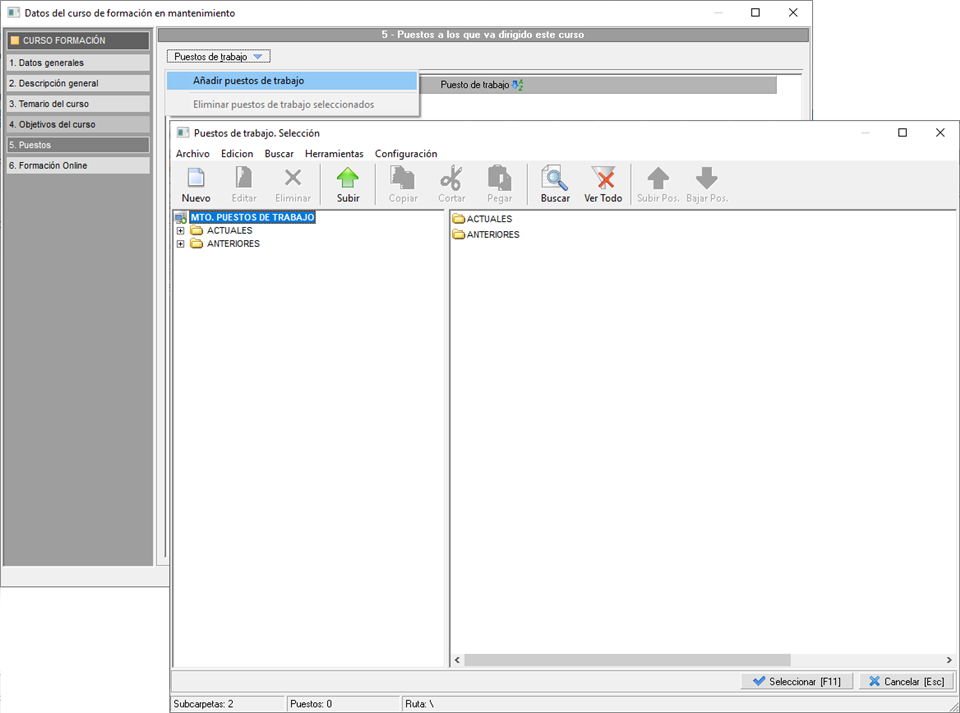
Task: Click the Editar toolbar icon
Action: [x=244, y=180]
